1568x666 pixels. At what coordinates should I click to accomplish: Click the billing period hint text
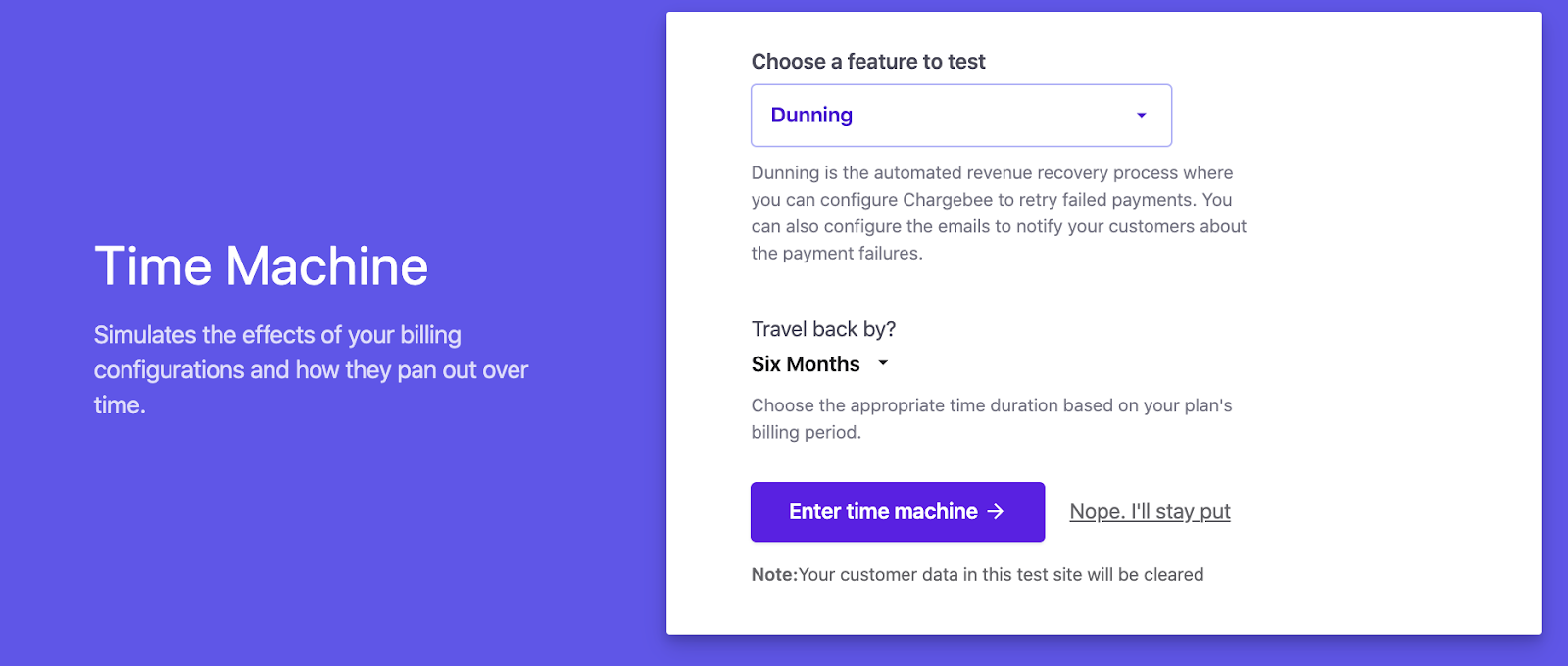pyautogui.click(x=992, y=418)
